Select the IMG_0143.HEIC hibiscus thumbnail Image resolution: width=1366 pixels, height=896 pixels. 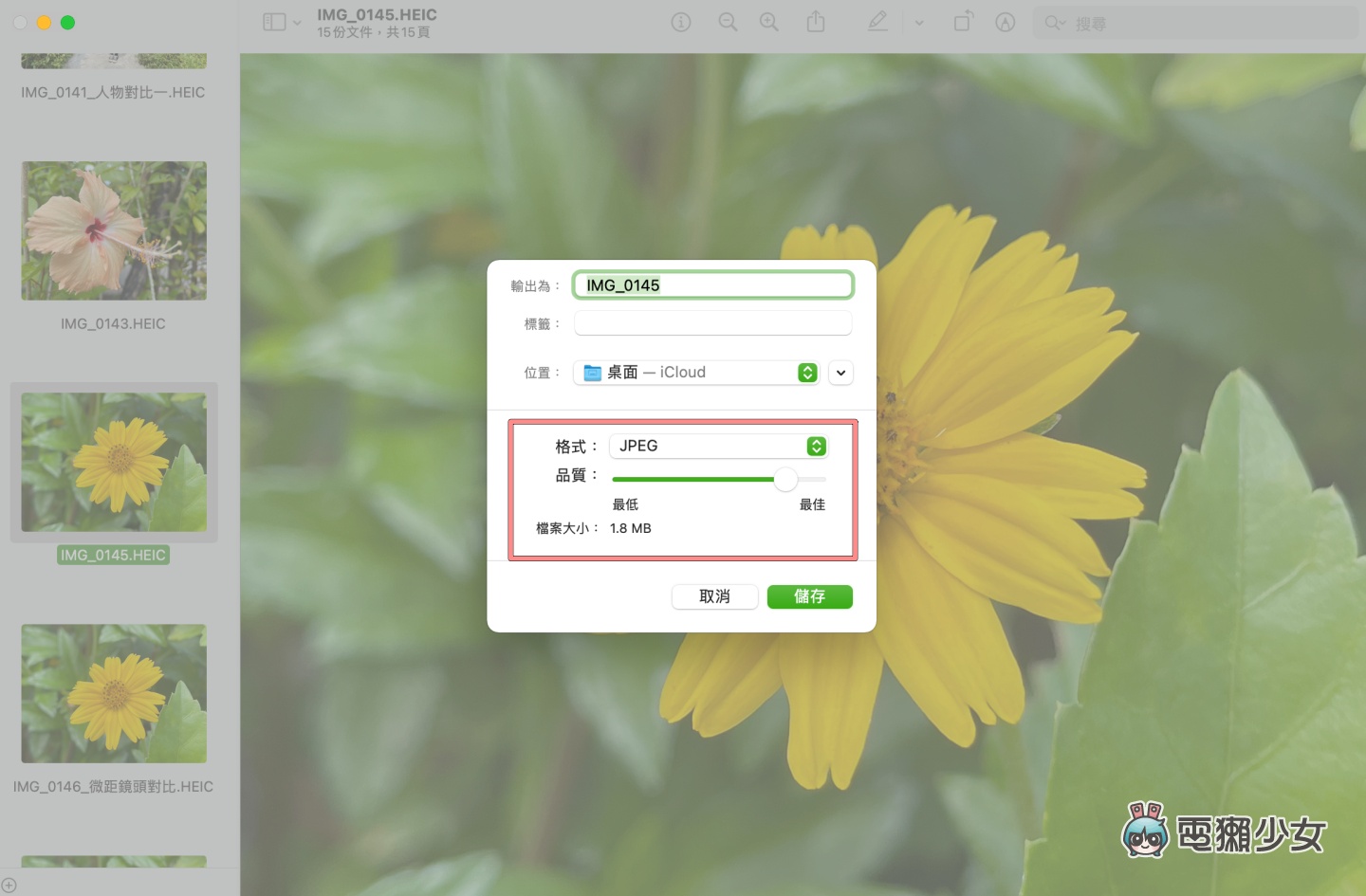pyautogui.click(x=114, y=230)
